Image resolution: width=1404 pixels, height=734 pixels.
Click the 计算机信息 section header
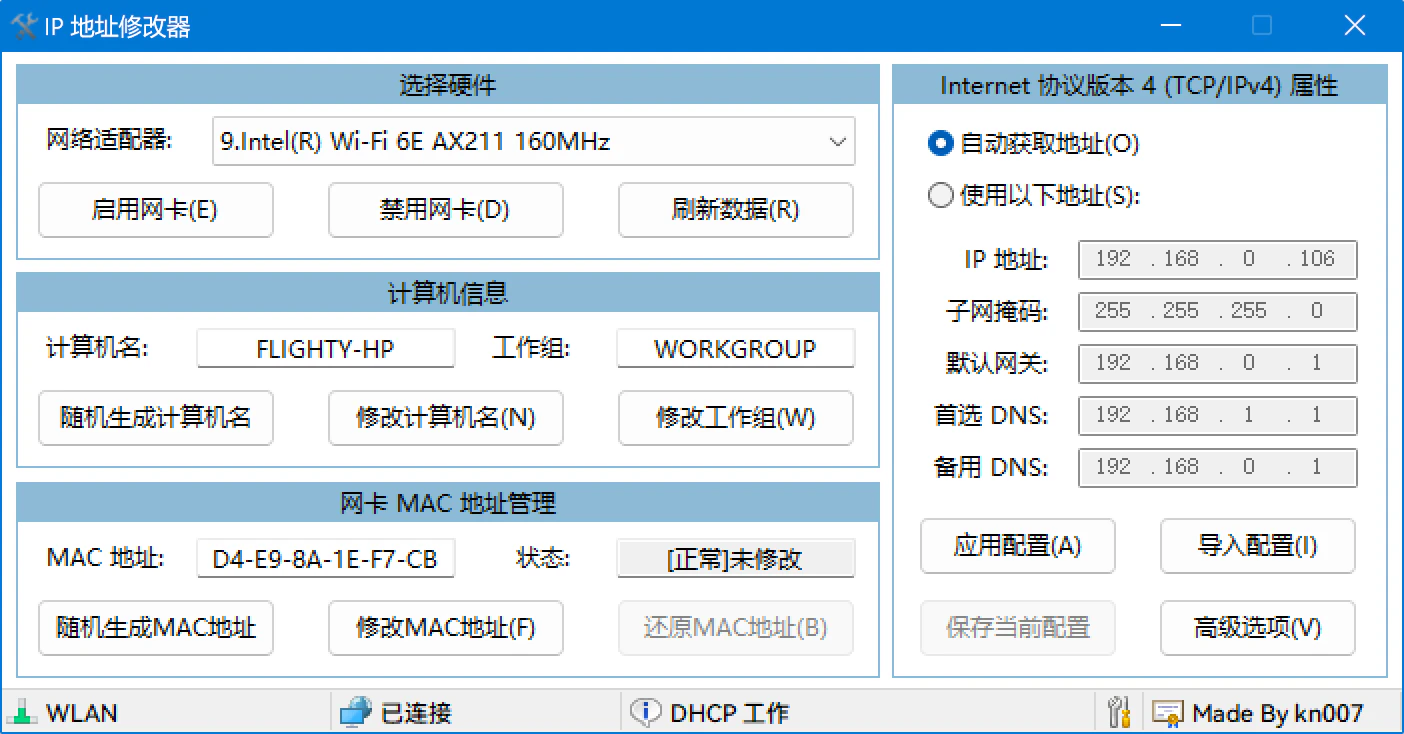point(448,293)
